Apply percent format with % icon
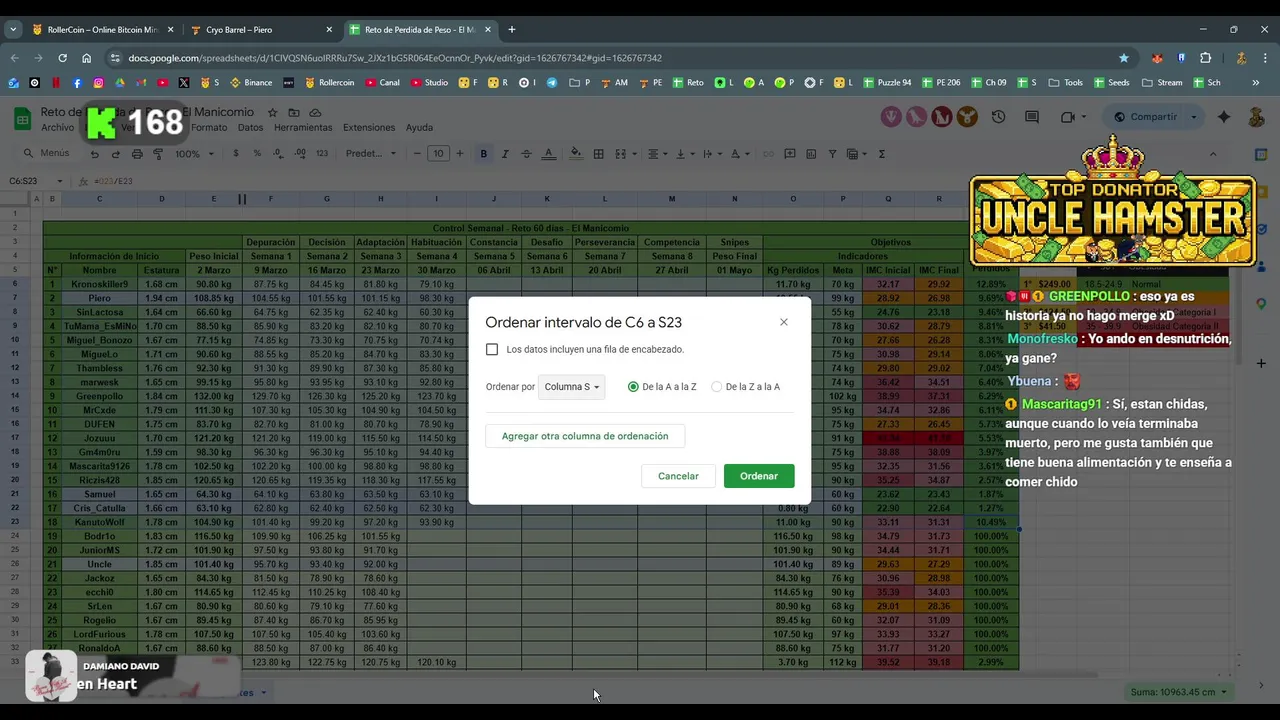 [257, 154]
